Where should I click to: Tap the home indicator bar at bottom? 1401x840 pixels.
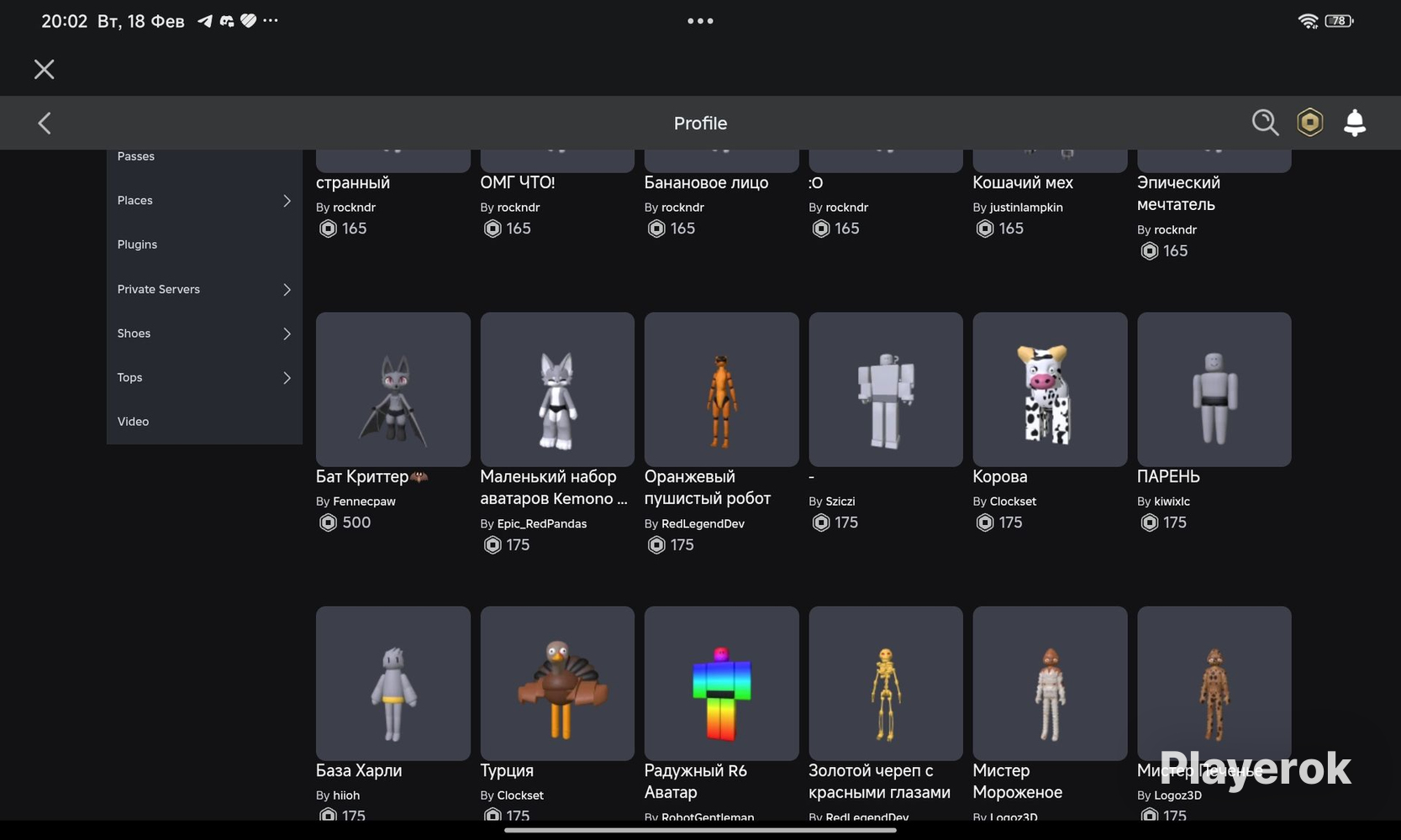(700, 831)
